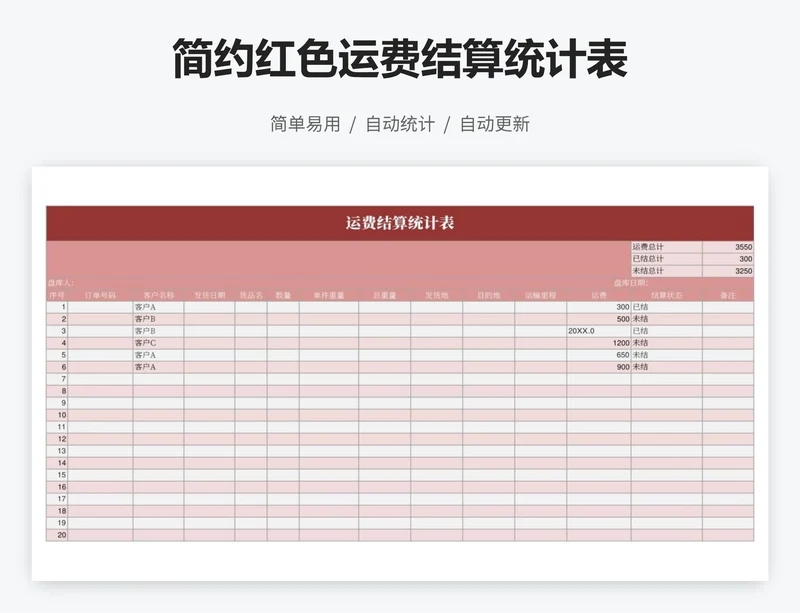The image size is (800, 613).
Task: Select the 3550 freight total value
Action: tap(728, 247)
